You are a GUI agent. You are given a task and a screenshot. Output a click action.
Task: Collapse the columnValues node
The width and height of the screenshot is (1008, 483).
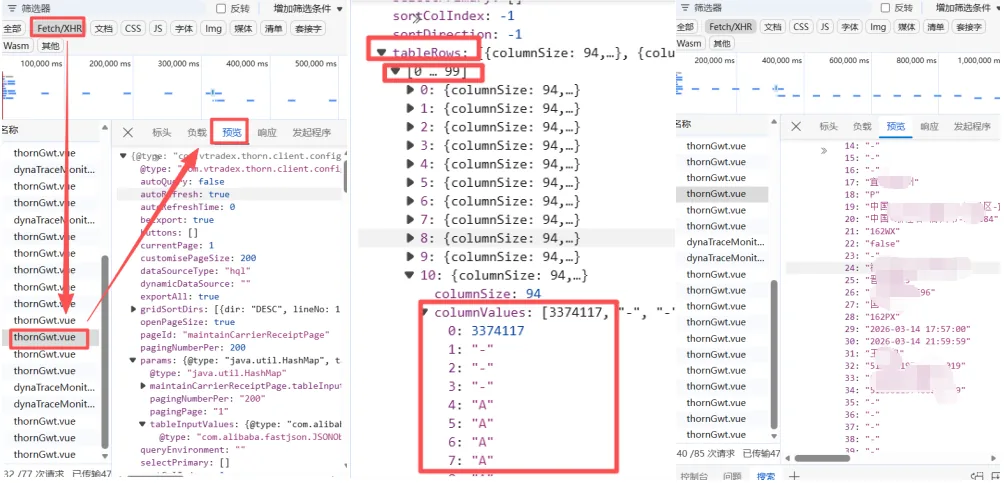(x=424, y=313)
